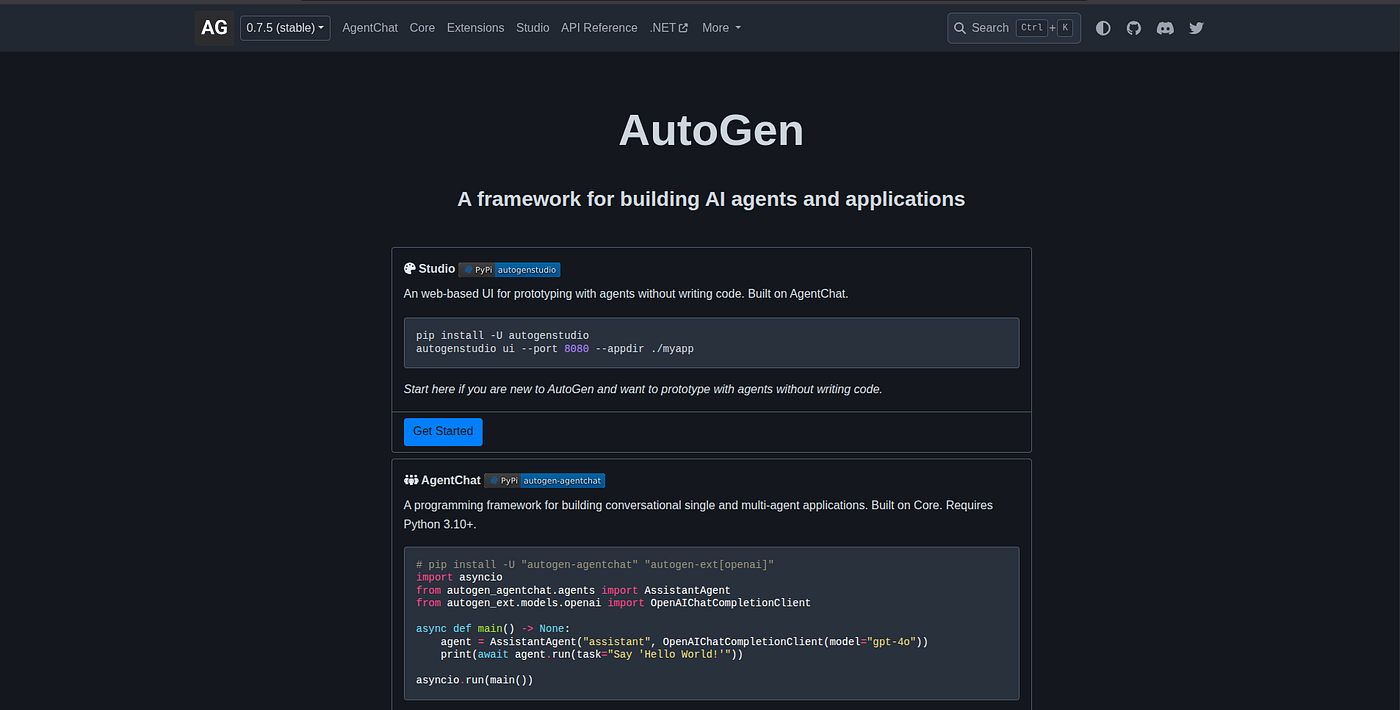Expand the More dropdown menu
The height and width of the screenshot is (710, 1400).
[722, 28]
